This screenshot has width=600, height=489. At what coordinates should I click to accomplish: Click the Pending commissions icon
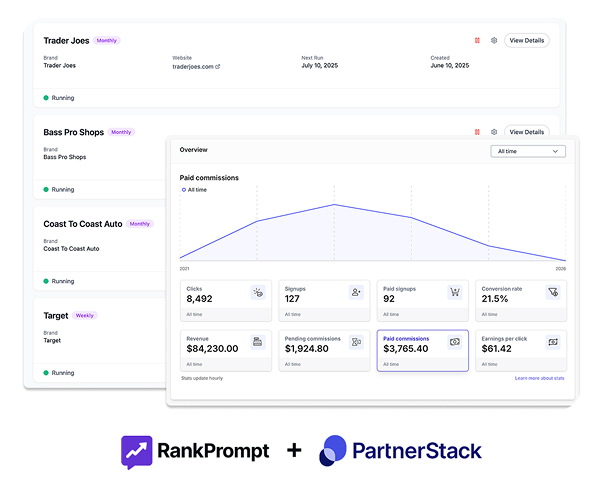pos(356,342)
